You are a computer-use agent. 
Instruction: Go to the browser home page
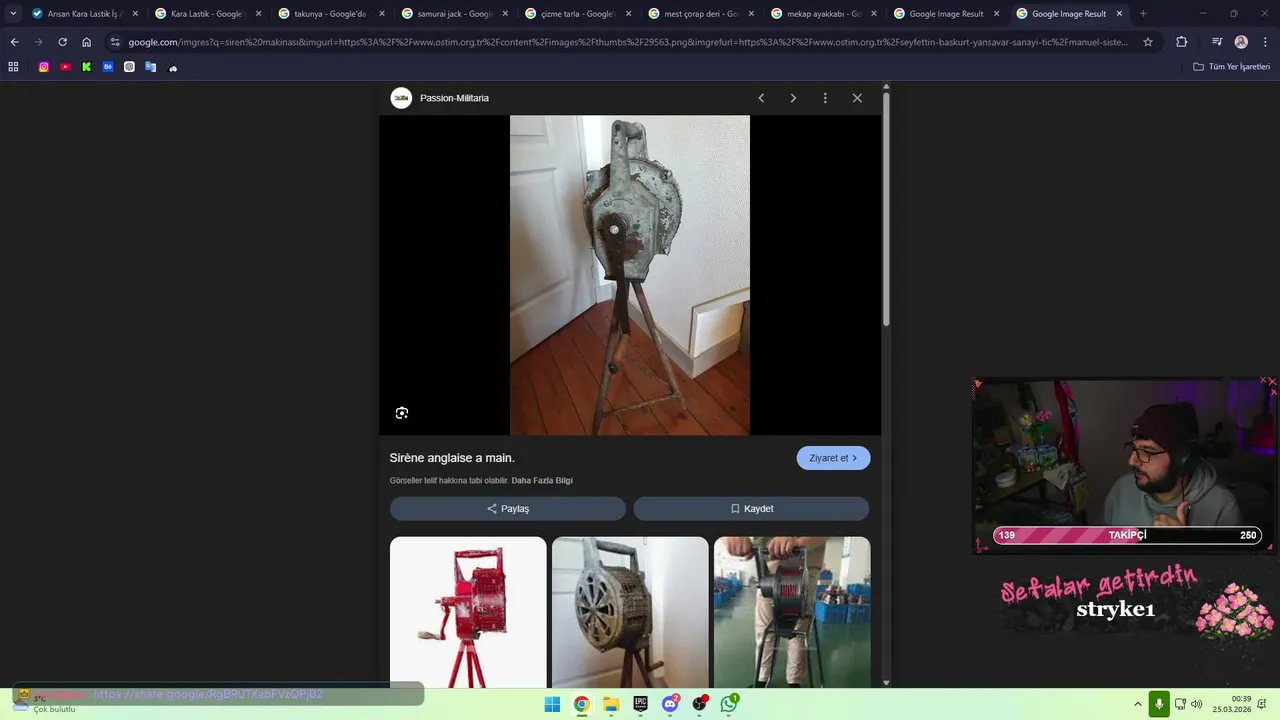(87, 42)
